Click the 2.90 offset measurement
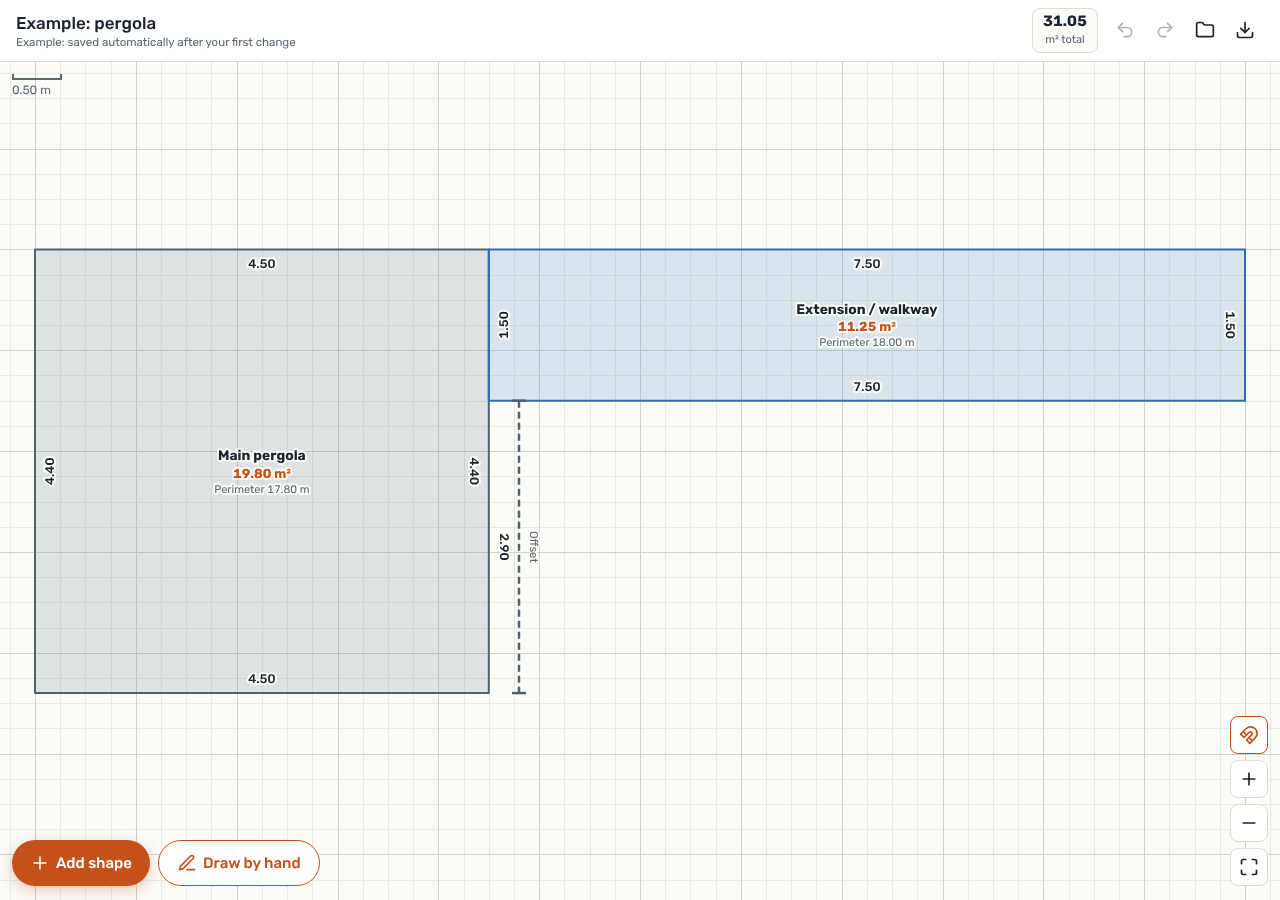Screen dimensions: 1280x900 [x=504, y=546]
